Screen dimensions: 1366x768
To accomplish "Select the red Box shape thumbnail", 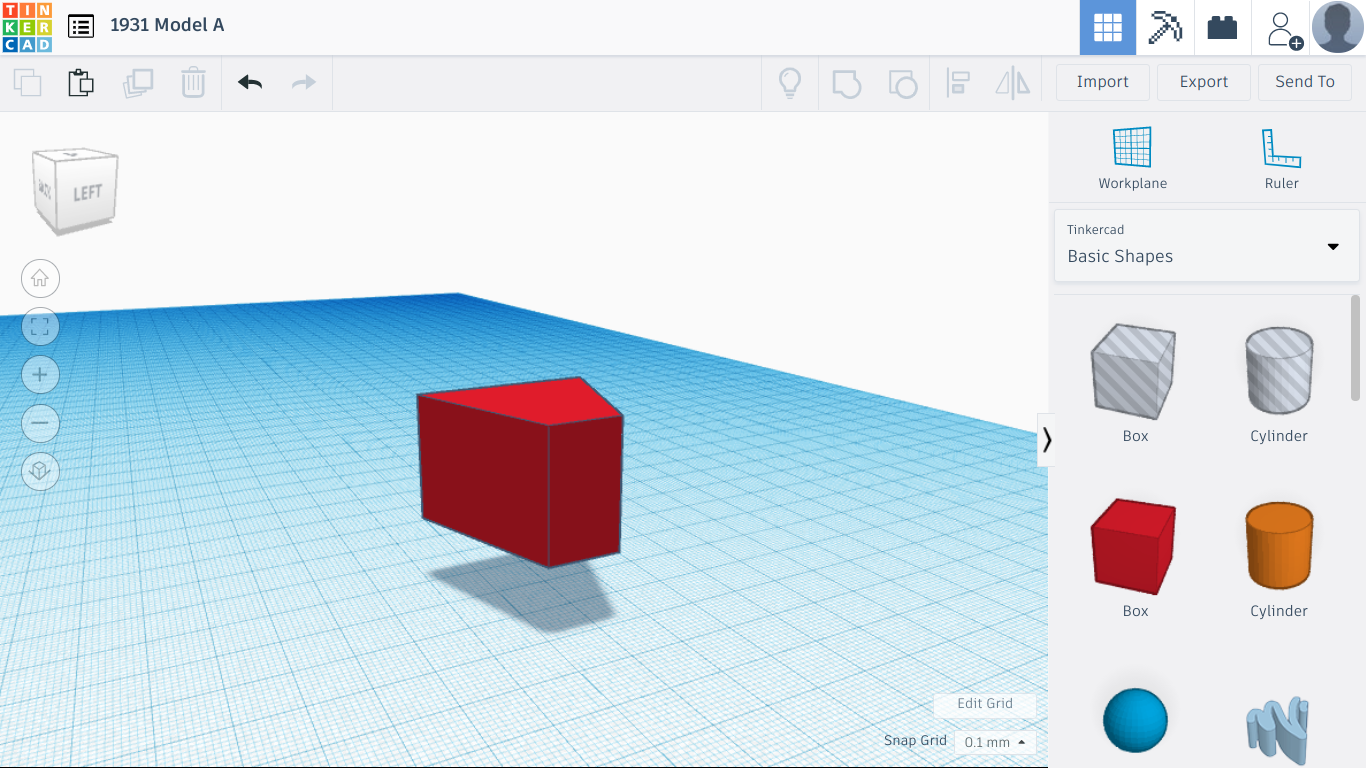I will click(1134, 546).
